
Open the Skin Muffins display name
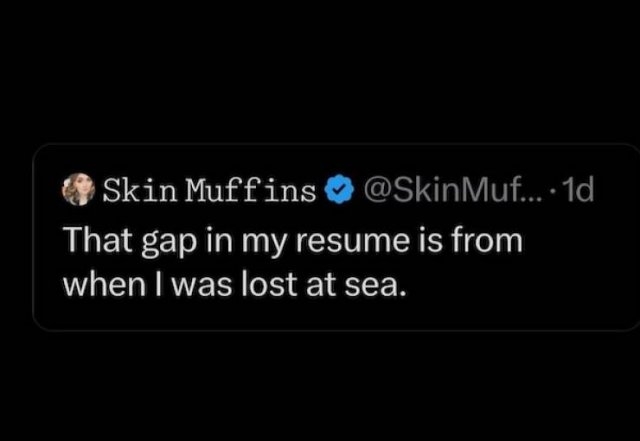(x=209, y=189)
